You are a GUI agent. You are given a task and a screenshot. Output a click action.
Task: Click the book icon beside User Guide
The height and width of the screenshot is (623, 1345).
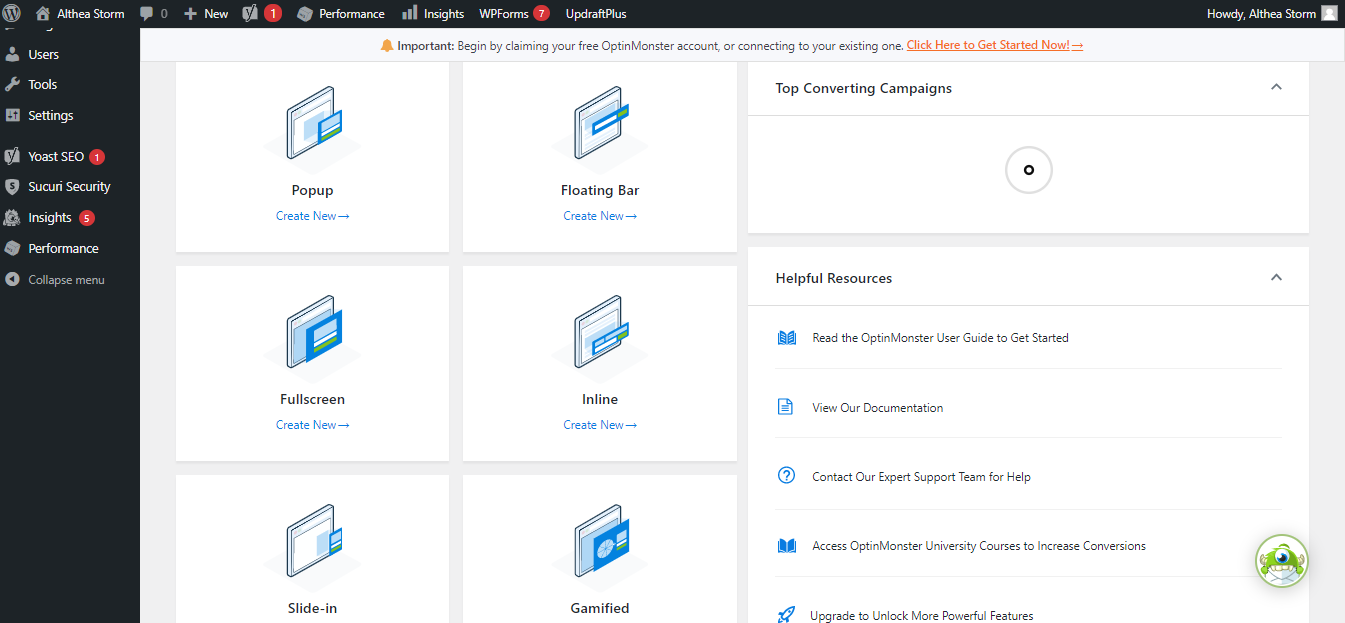(787, 338)
